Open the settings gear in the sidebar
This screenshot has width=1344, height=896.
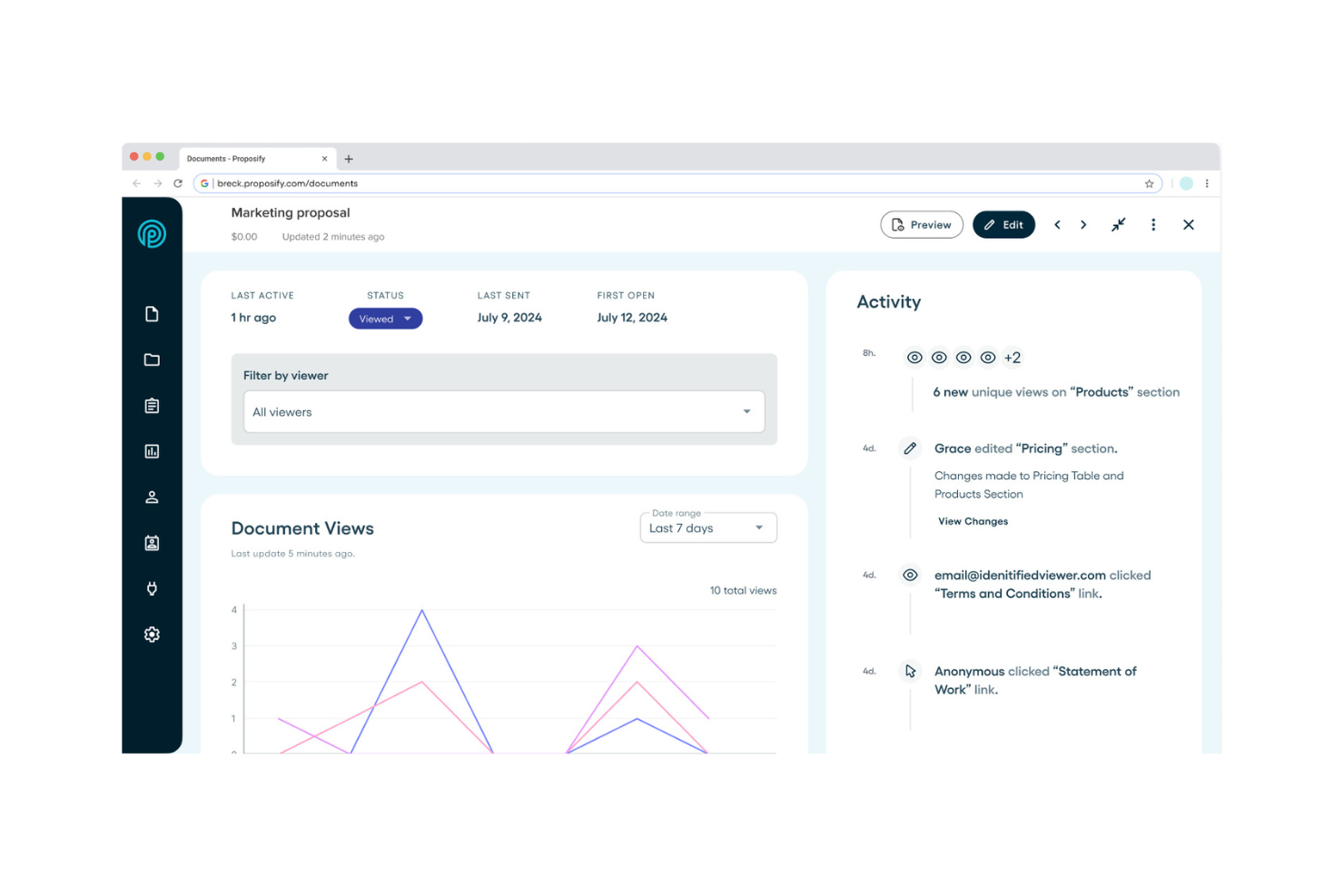(x=152, y=634)
